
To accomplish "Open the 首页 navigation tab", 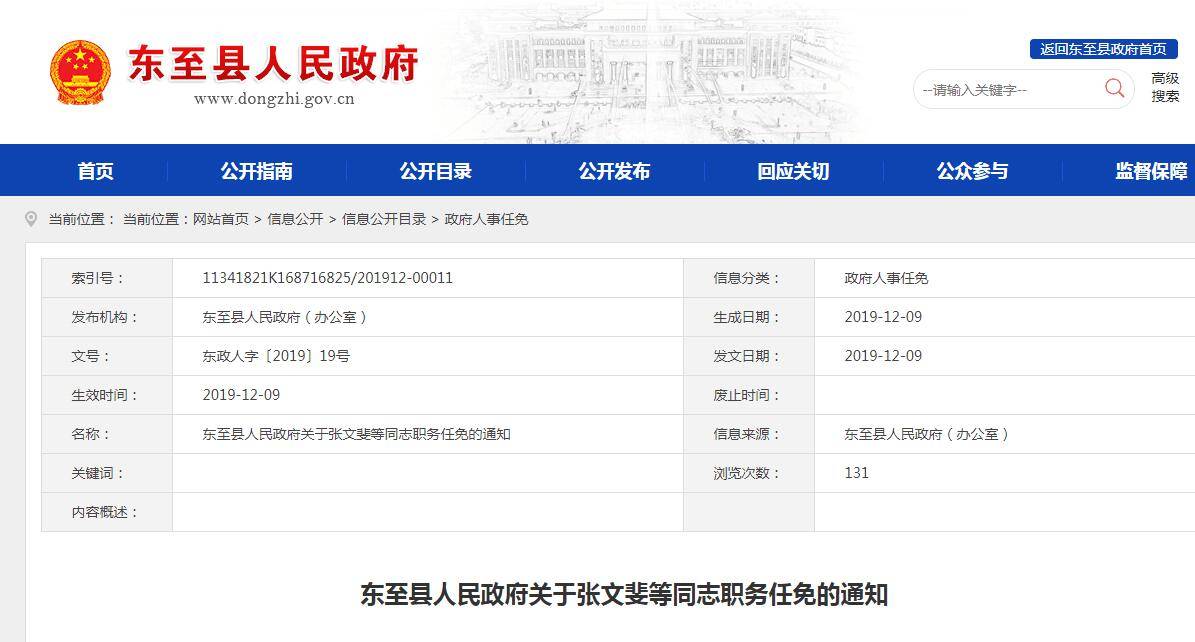I will point(95,171).
